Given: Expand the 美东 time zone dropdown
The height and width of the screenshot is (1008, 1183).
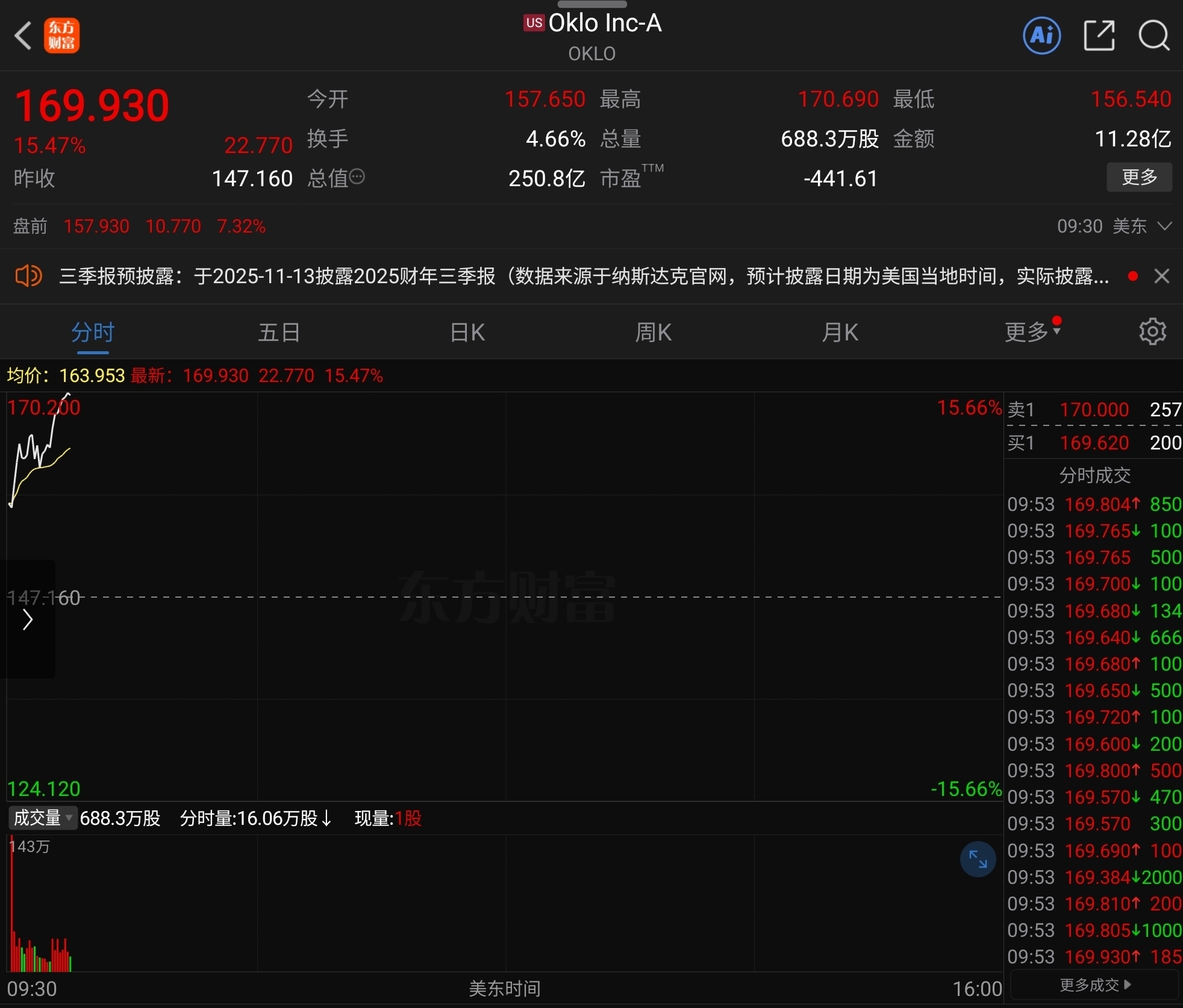Looking at the screenshot, I should [x=1164, y=226].
